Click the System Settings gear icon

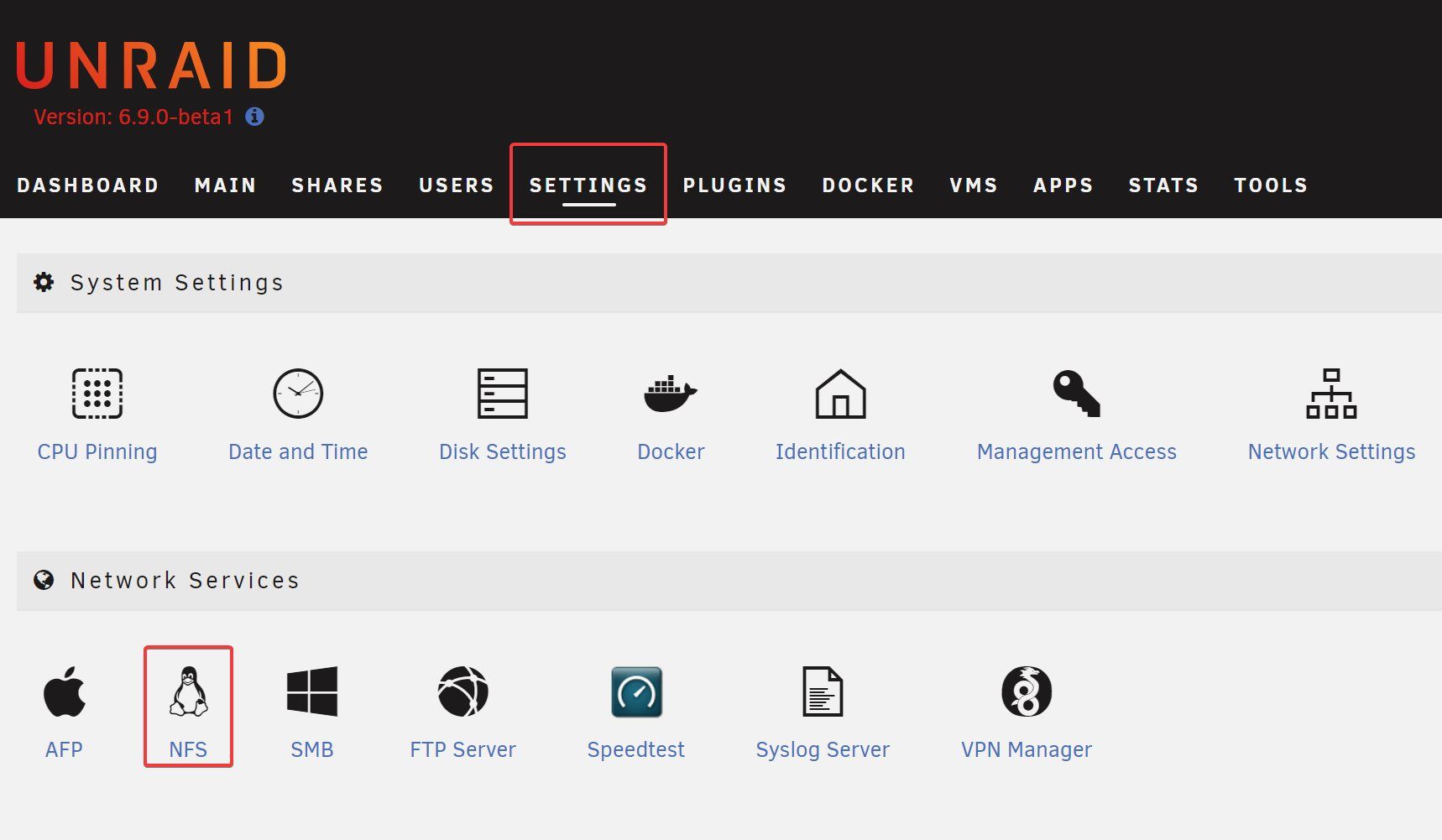(x=44, y=282)
